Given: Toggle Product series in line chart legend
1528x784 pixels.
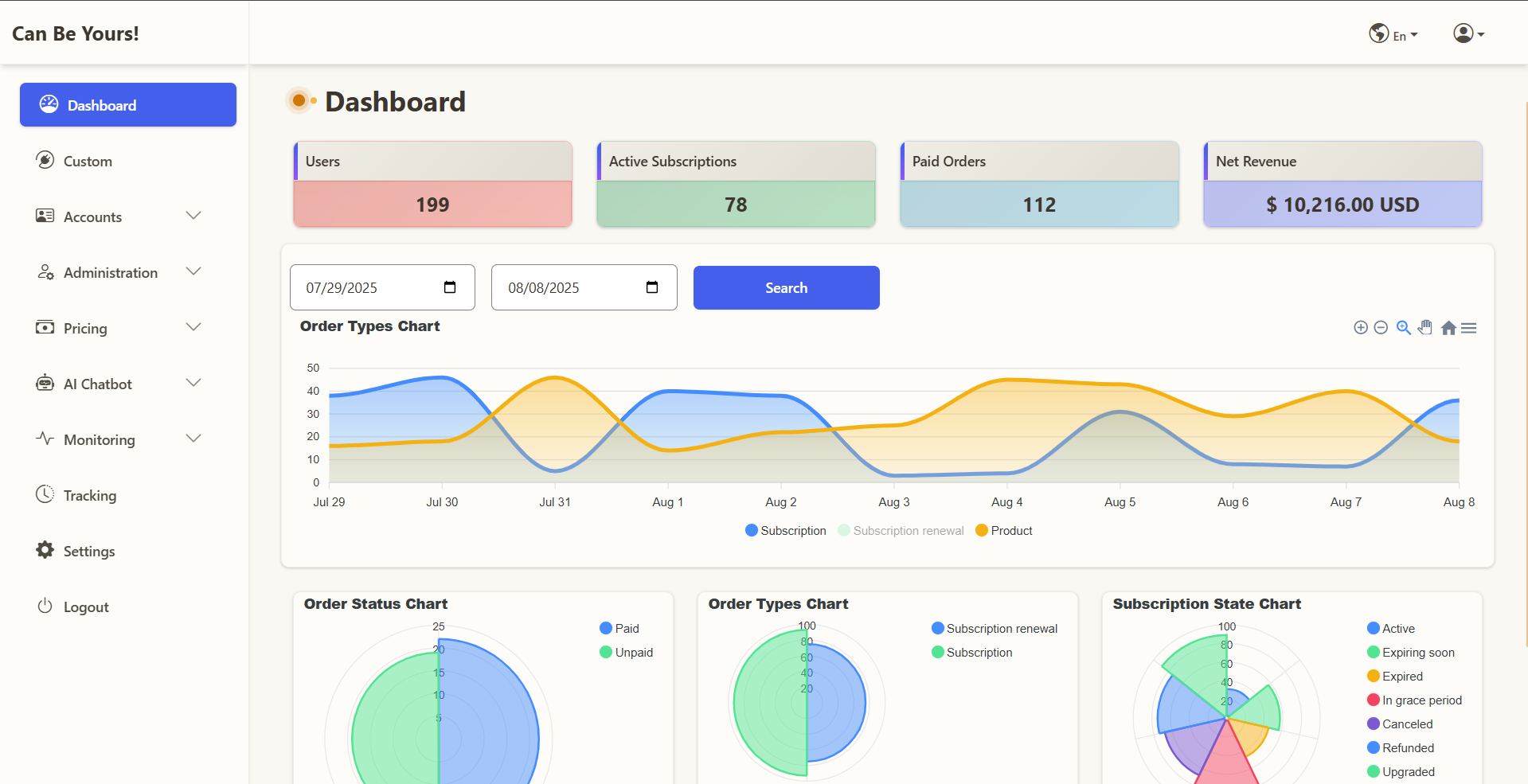Looking at the screenshot, I should 1003,531.
